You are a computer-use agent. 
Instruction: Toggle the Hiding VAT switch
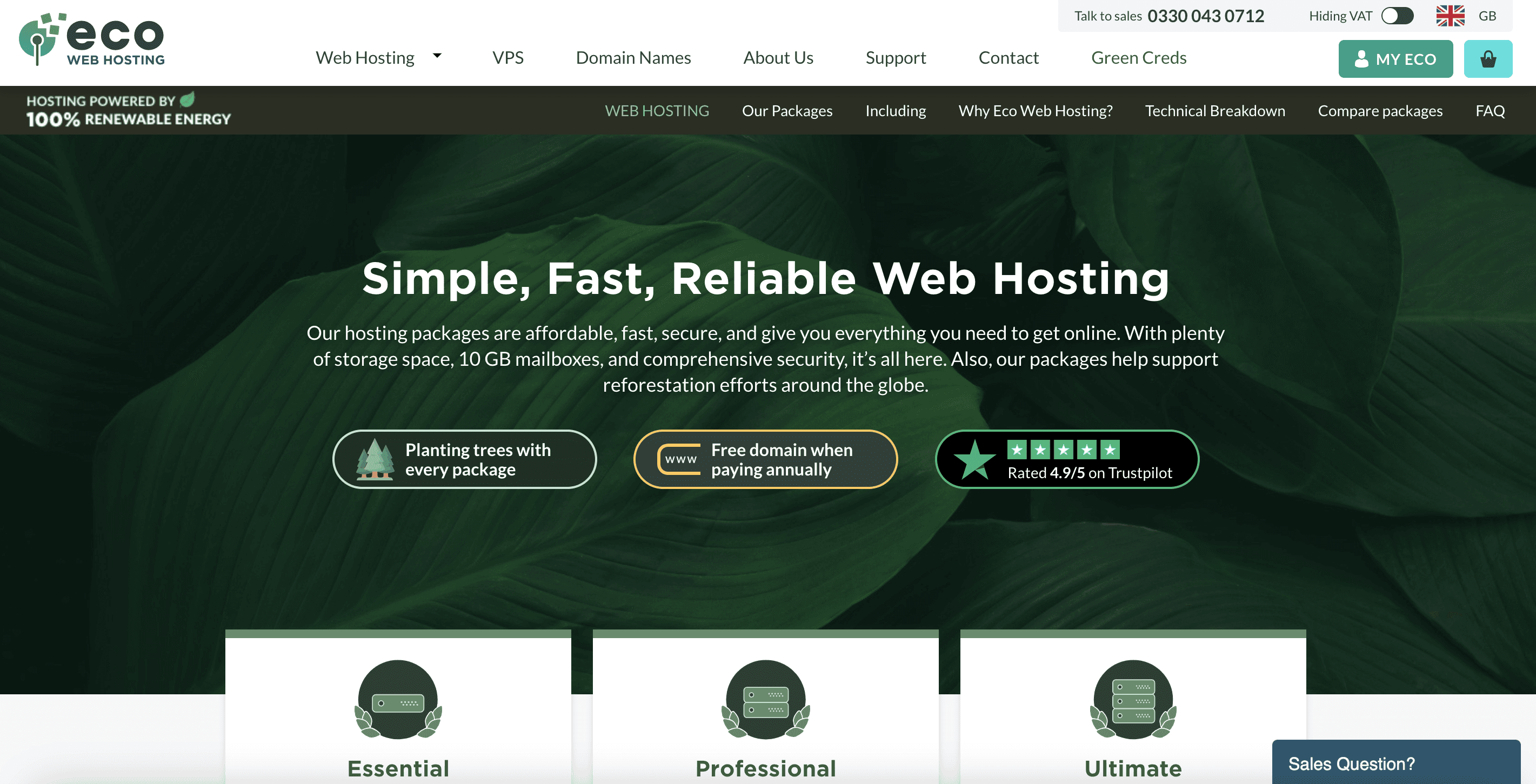click(1397, 16)
